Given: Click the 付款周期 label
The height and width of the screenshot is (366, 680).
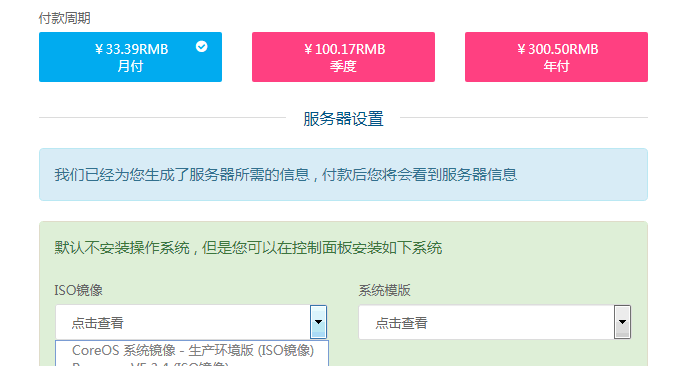Looking at the screenshot, I should [x=64, y=18].
